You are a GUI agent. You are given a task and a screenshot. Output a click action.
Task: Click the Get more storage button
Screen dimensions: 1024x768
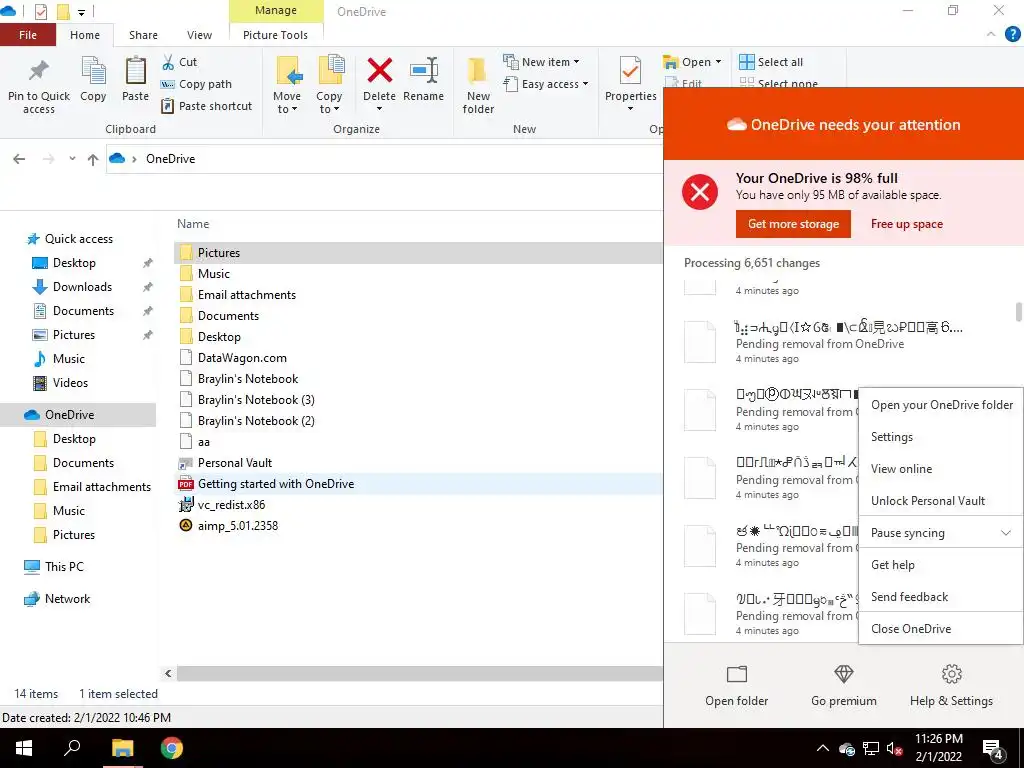pos(793,224)
